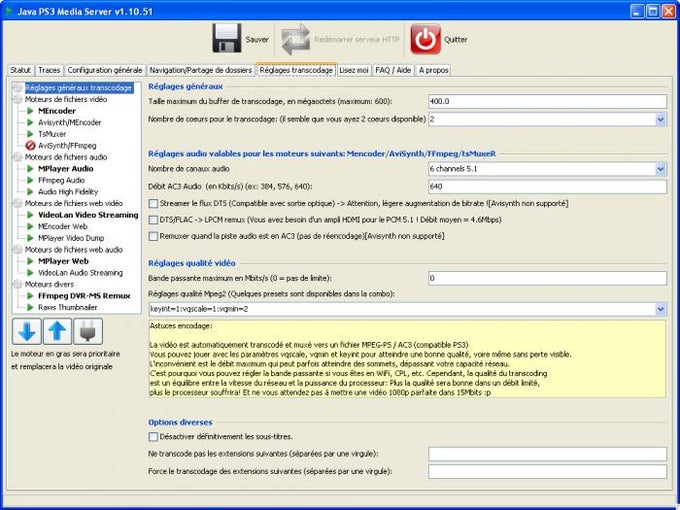This screenshot has height=510, width=680.
Task: Select TsMuxer in the engine tree
Action: [x=52, y=134]
